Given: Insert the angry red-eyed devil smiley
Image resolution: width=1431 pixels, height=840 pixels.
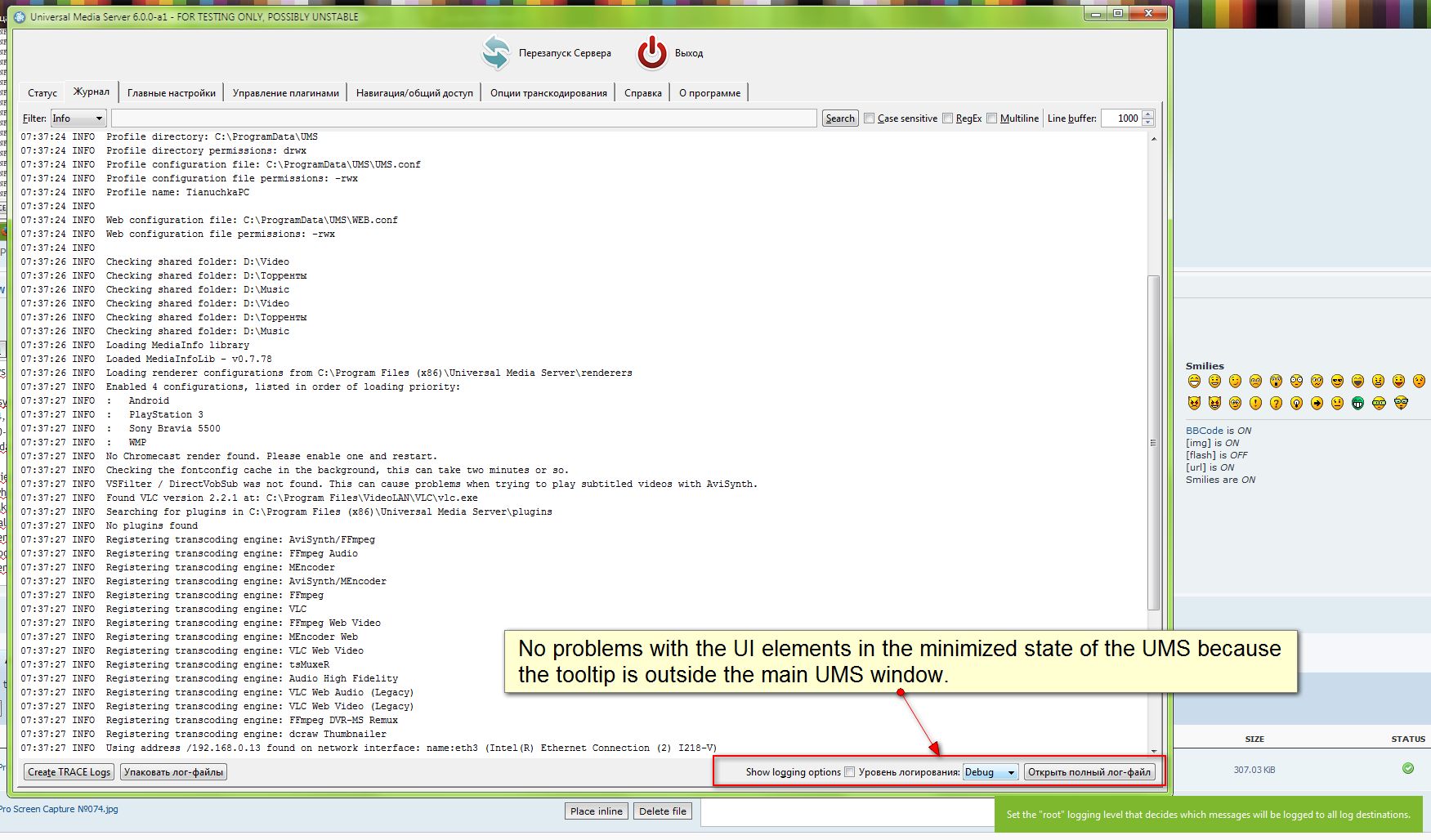Looking at the screenshot, I should pyautogui.click(x=1194, y=403).
